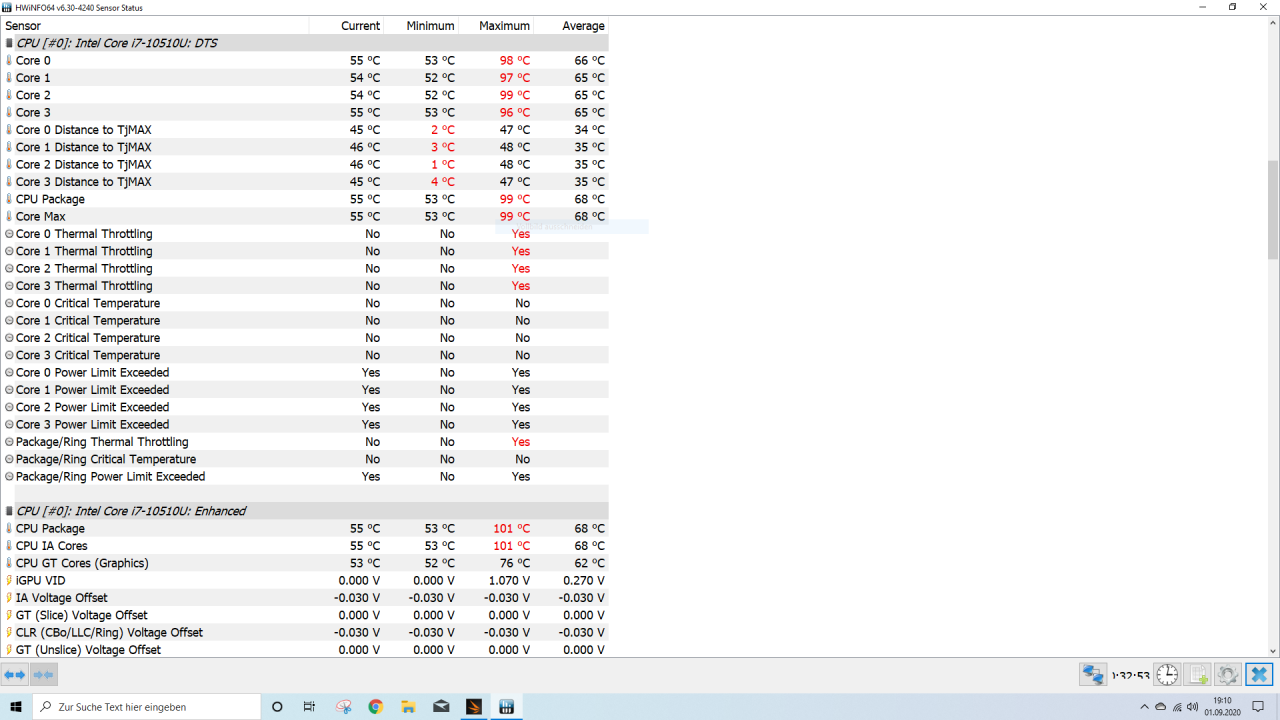Select the GT (Slice) Voltage Offset row
1280x720 pixels.
tap(304, 615)
